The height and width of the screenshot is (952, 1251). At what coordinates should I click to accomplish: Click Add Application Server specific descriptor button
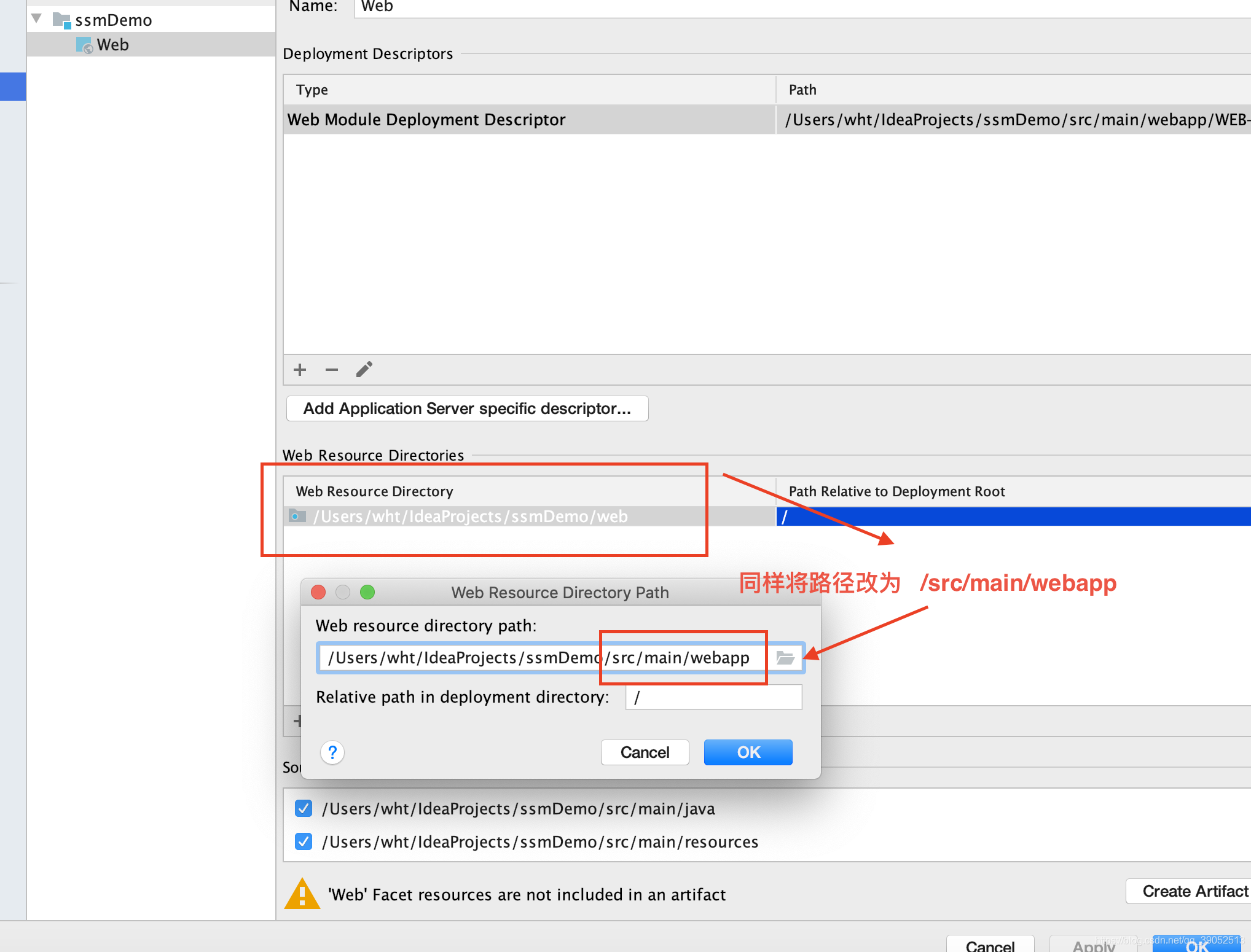[467, 408]
